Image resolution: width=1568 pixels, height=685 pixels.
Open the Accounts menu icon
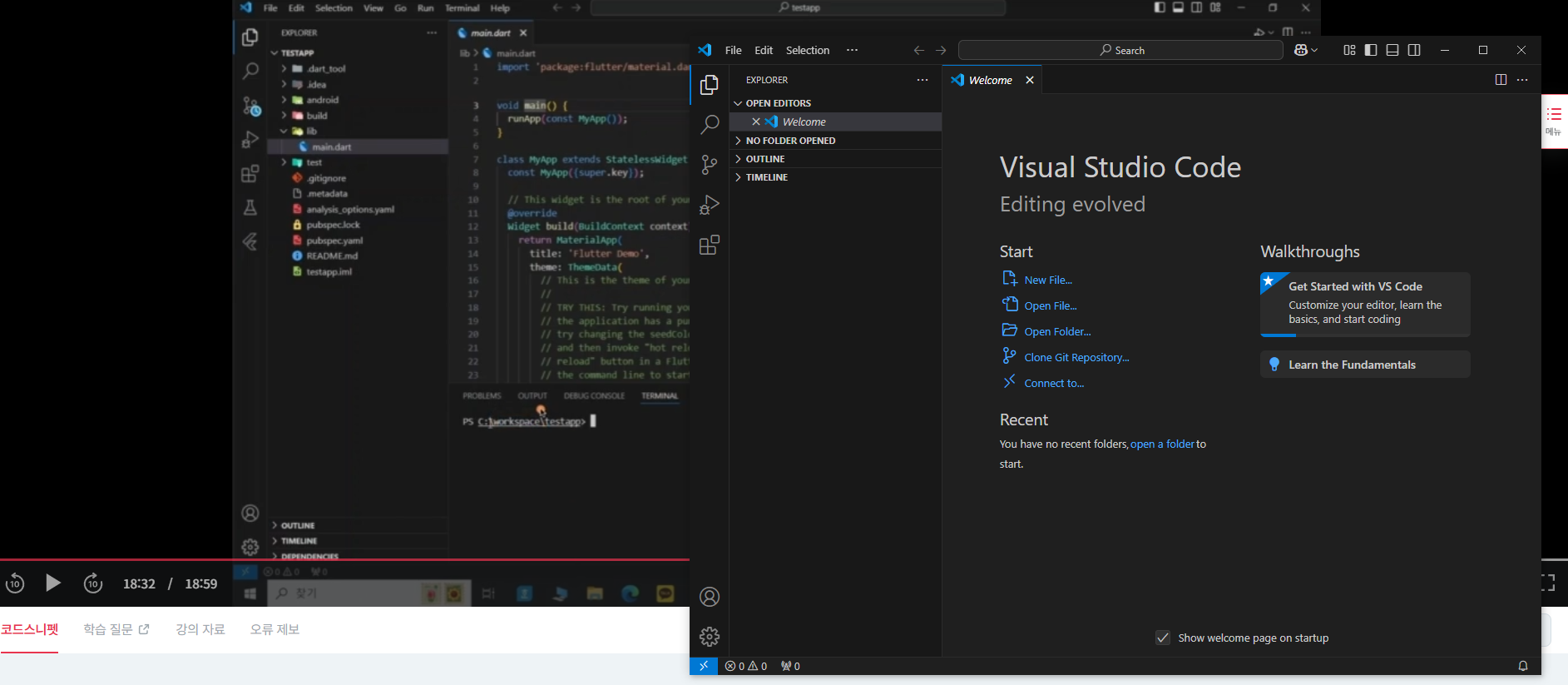point(710,597)
